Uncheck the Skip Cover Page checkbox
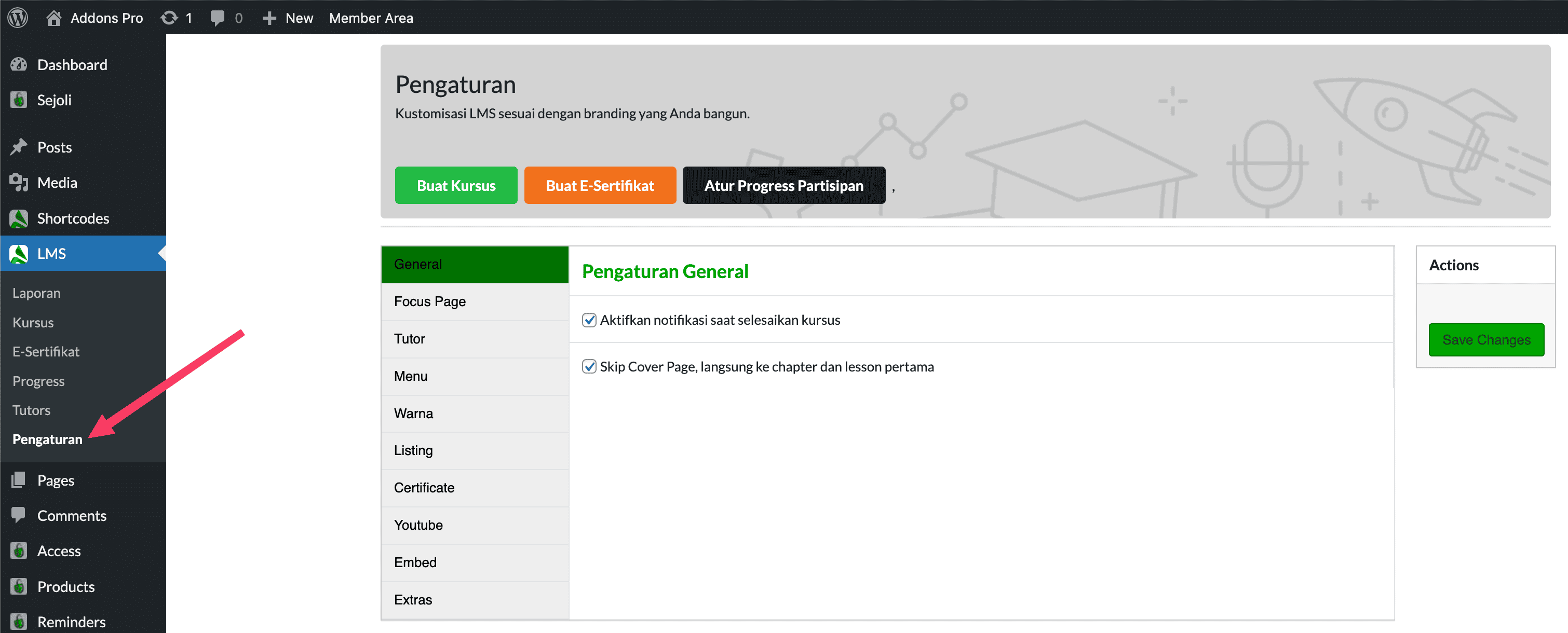Screen dimensions: 1568x633 [589, 367]
